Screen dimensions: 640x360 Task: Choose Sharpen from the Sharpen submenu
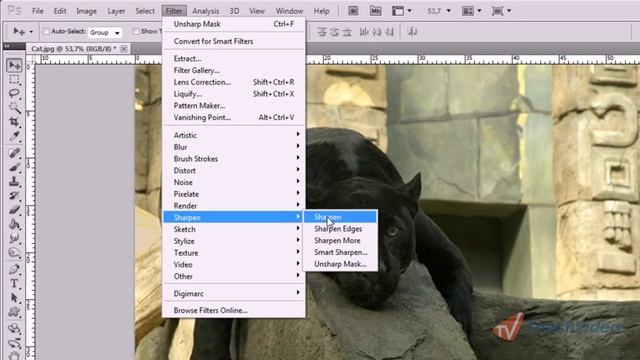click(x=340, y=217)
